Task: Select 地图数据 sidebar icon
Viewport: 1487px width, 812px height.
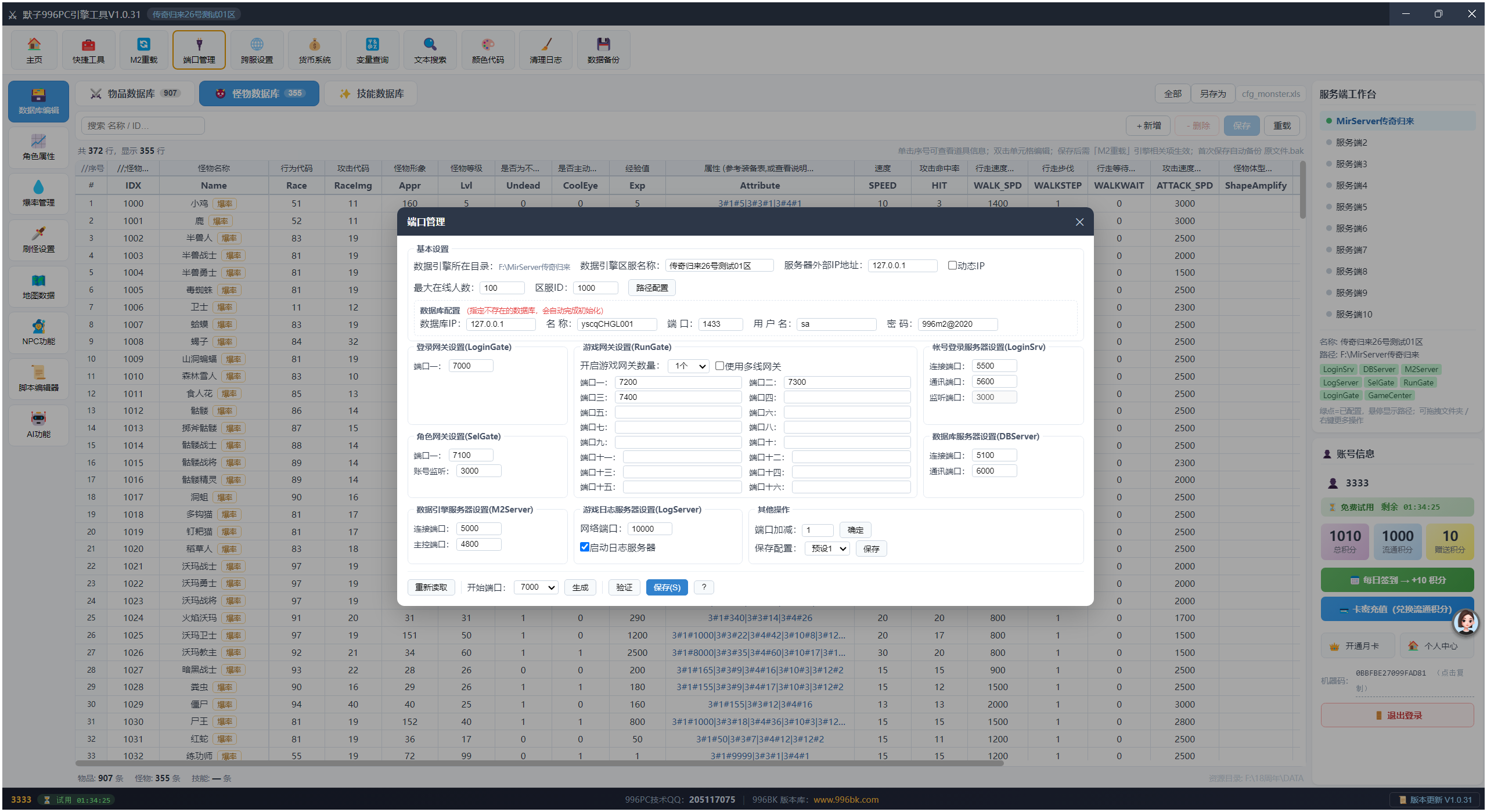Action: point(39,287)
